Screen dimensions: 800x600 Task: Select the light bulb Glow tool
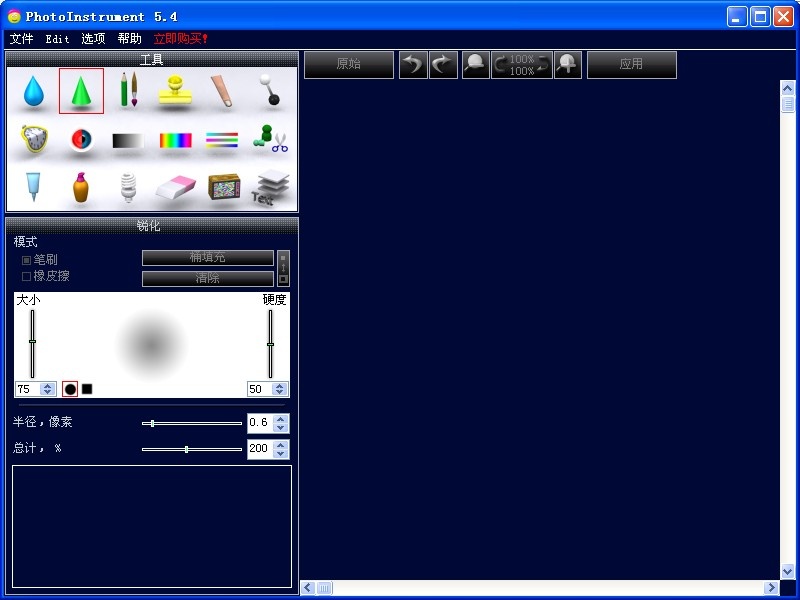[x=128, y=187]
